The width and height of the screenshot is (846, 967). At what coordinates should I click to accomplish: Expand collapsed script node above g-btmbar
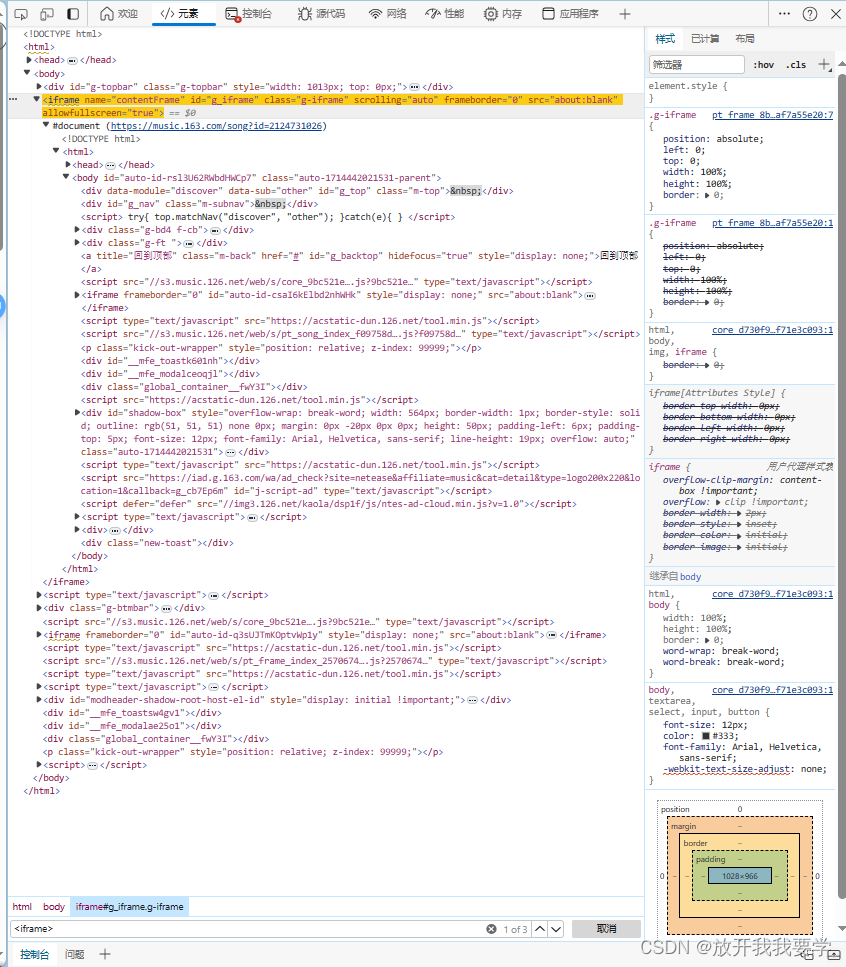(39, 595)
